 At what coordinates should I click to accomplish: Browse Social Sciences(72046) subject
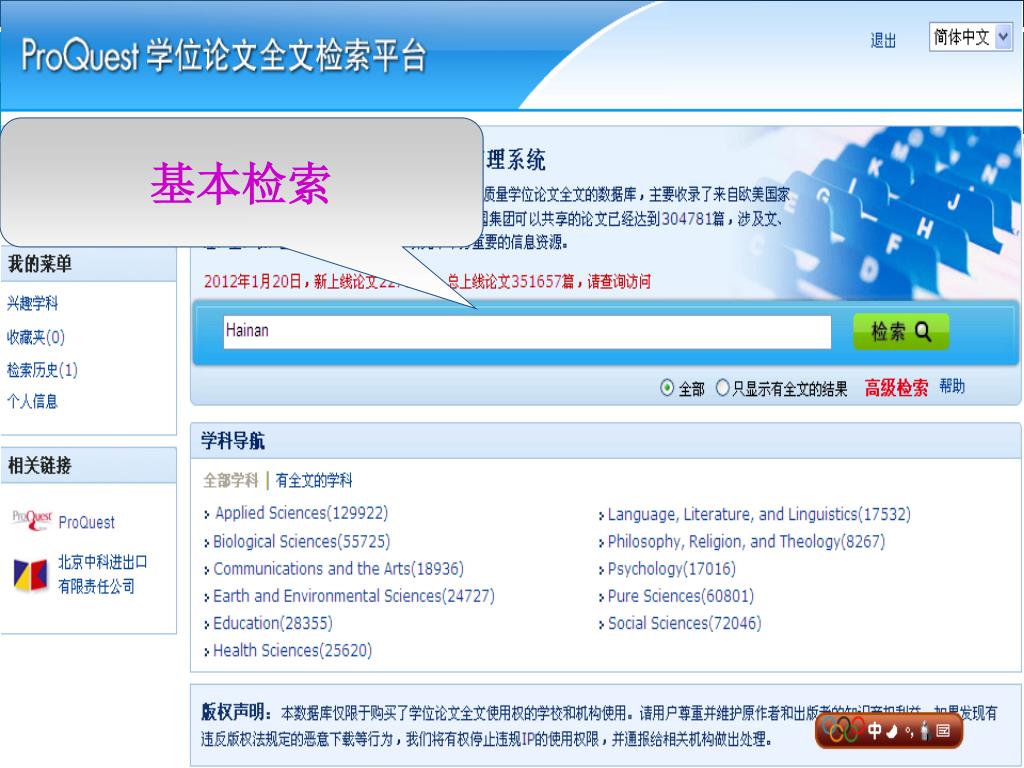point(684,624)
